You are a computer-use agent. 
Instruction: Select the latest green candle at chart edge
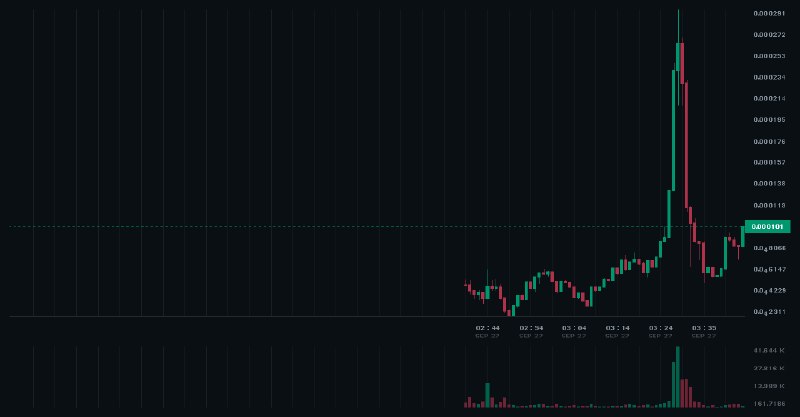742,237
